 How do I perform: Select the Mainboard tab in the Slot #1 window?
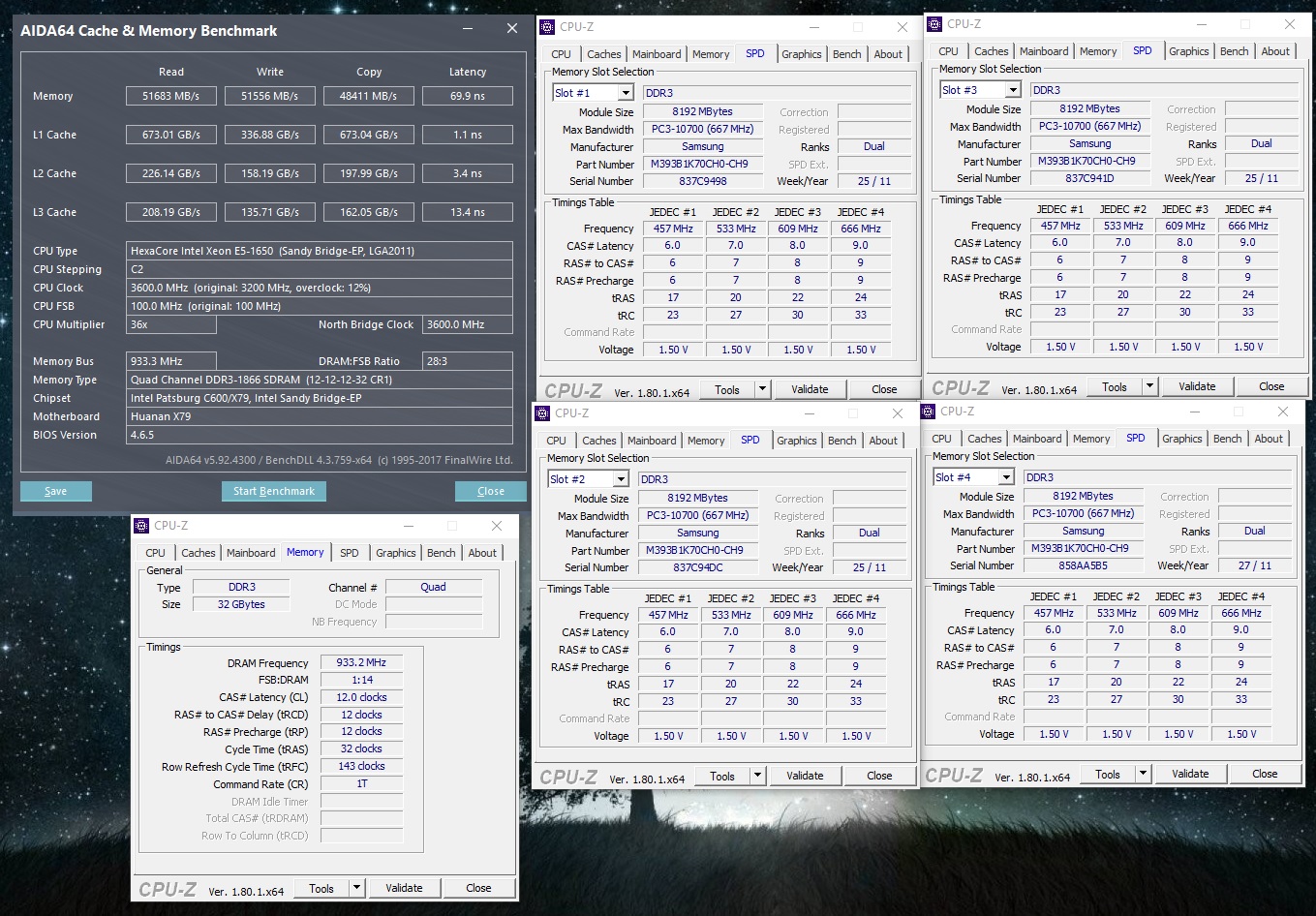coord(657,54)
